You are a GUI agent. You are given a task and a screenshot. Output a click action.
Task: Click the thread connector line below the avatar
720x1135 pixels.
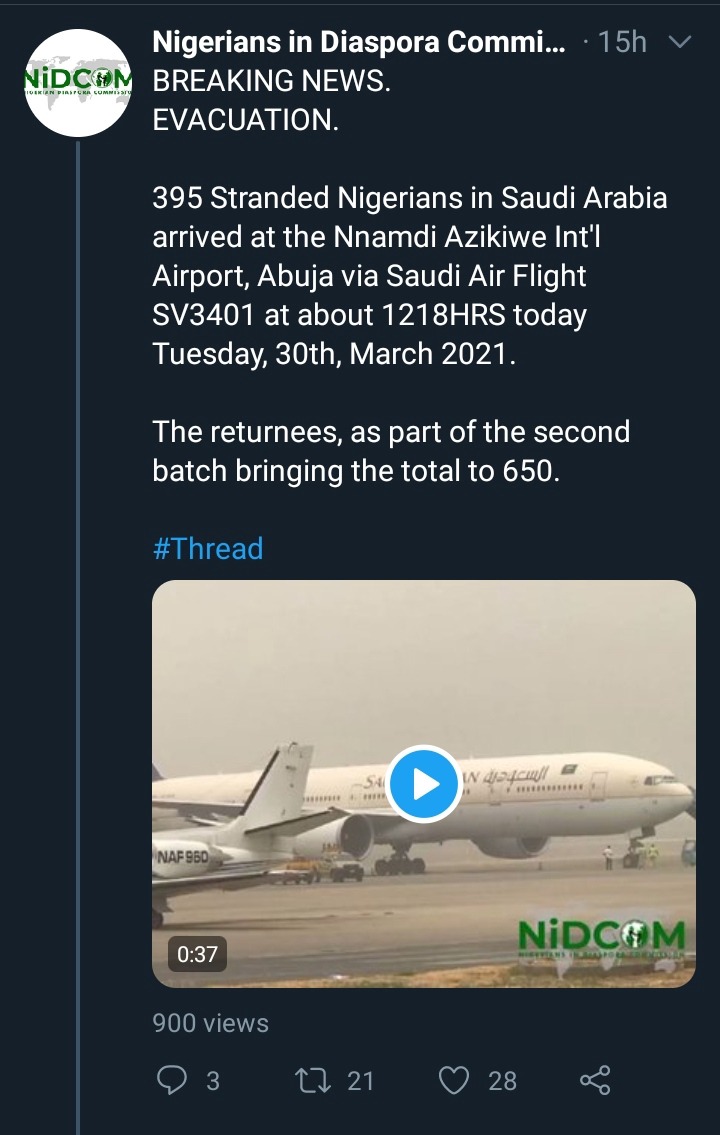click(78, 637)
